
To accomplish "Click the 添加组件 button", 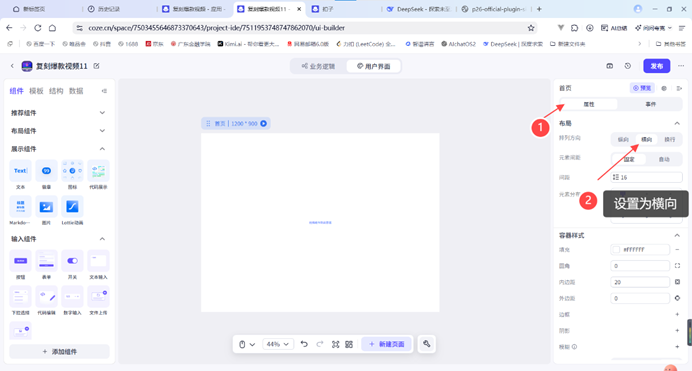I will click(60, 352).
